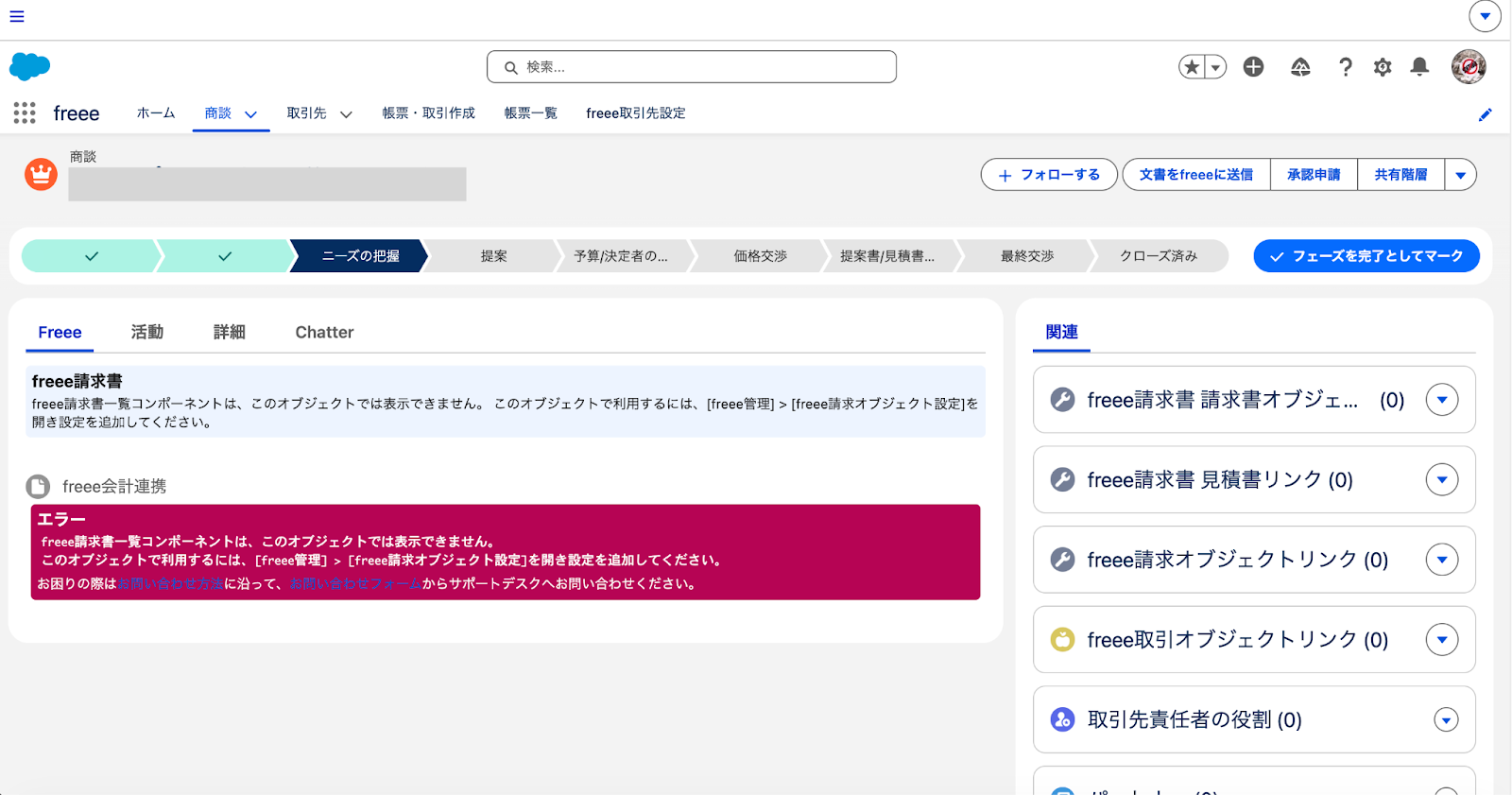Click wrench icon of freee請求オブジェクトリンク
This screenshot has height=795, width=1512.
click(1063, 560)
